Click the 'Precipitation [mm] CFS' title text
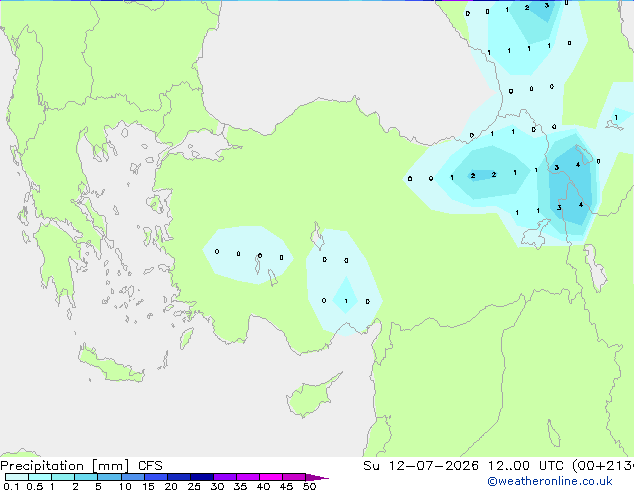 pyautogui.click(x=81, y=466)
